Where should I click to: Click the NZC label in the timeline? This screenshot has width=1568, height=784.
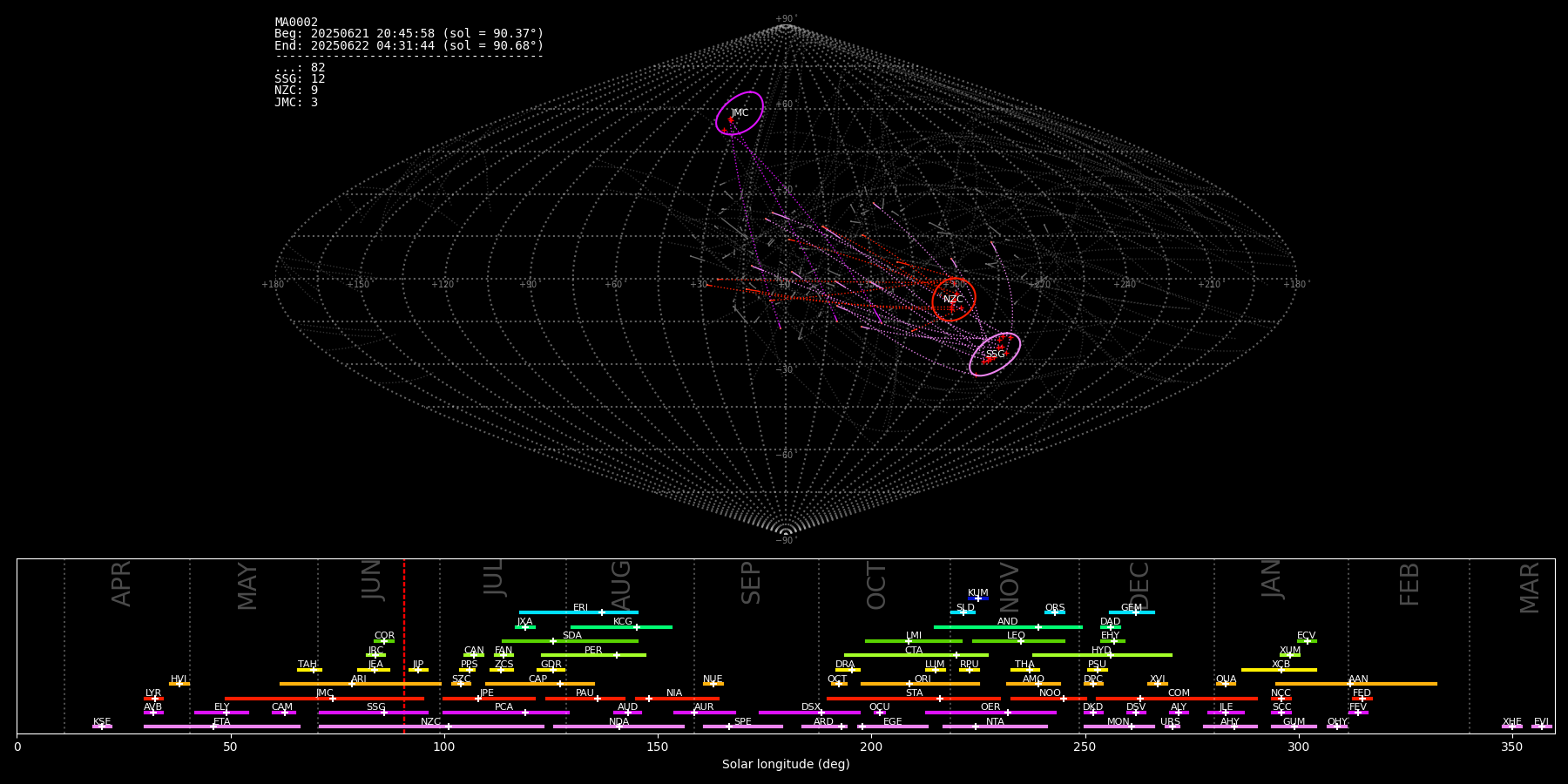[x=431, y=722]
